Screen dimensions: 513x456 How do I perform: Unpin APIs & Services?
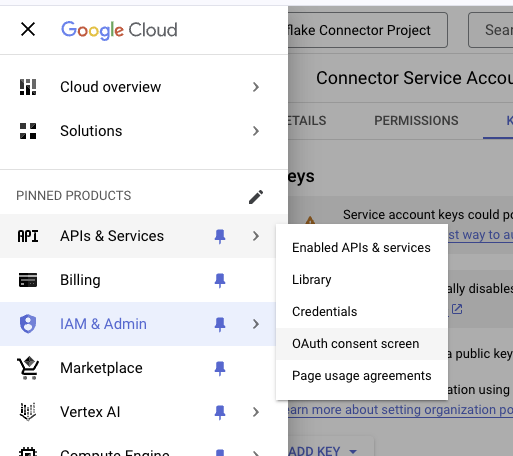tap(220, 236)
